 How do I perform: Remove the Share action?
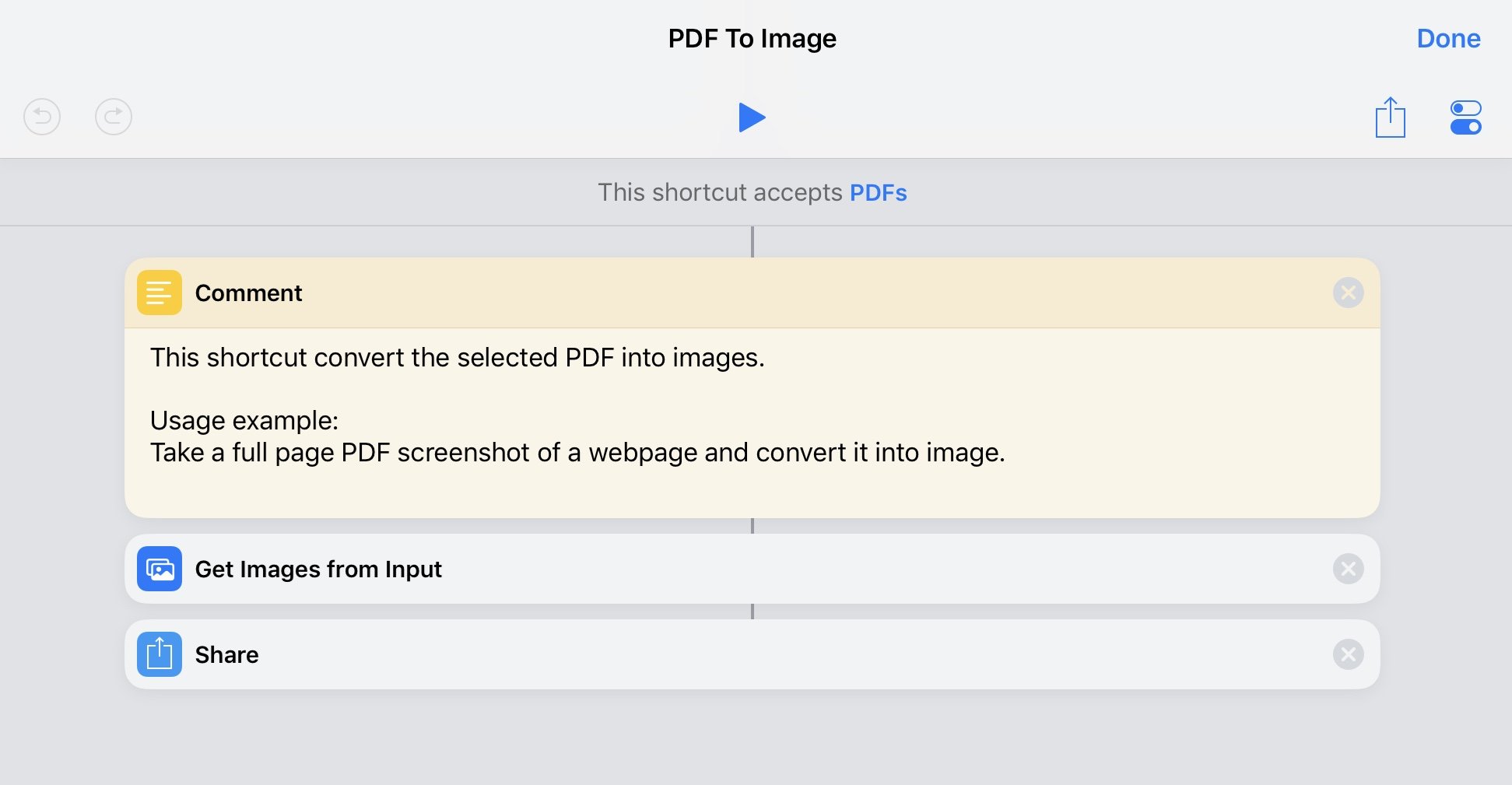(1348, 654)
